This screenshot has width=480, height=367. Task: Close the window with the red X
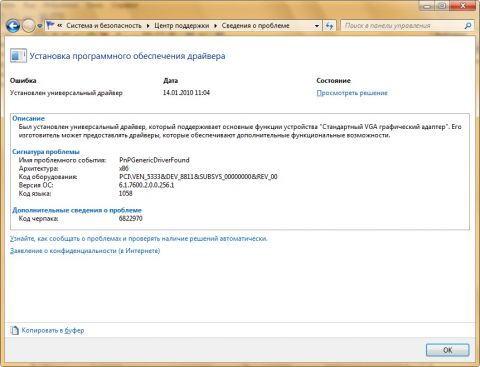[x=463, y=6]
